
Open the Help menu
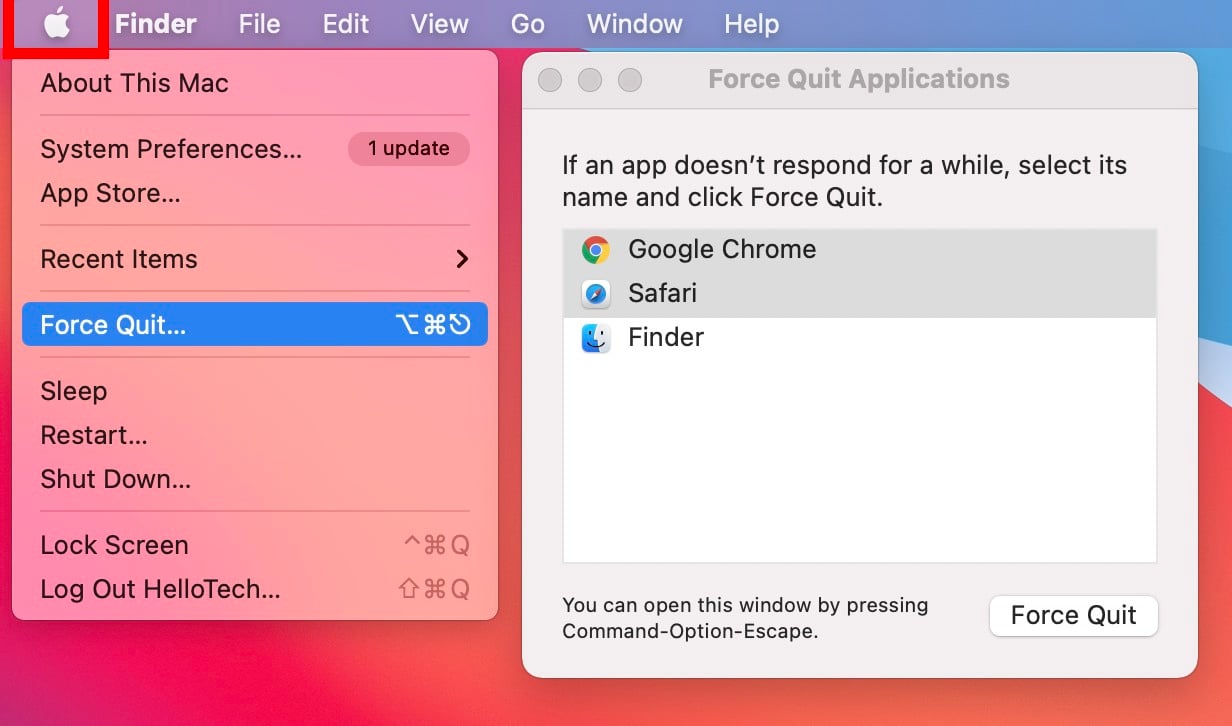[751, 24]
